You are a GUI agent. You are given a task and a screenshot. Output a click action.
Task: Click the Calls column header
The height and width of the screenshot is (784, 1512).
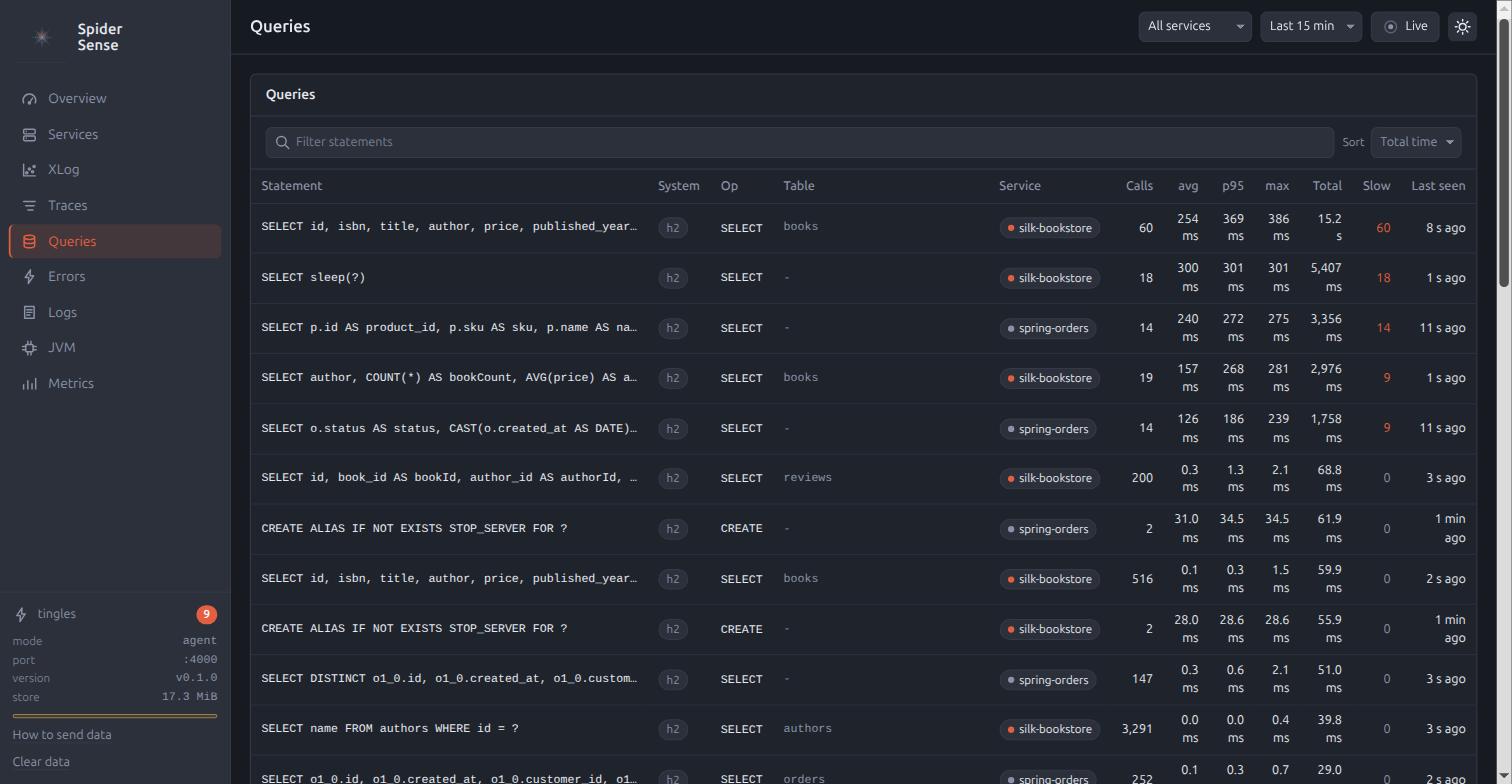pos(1139,186)
